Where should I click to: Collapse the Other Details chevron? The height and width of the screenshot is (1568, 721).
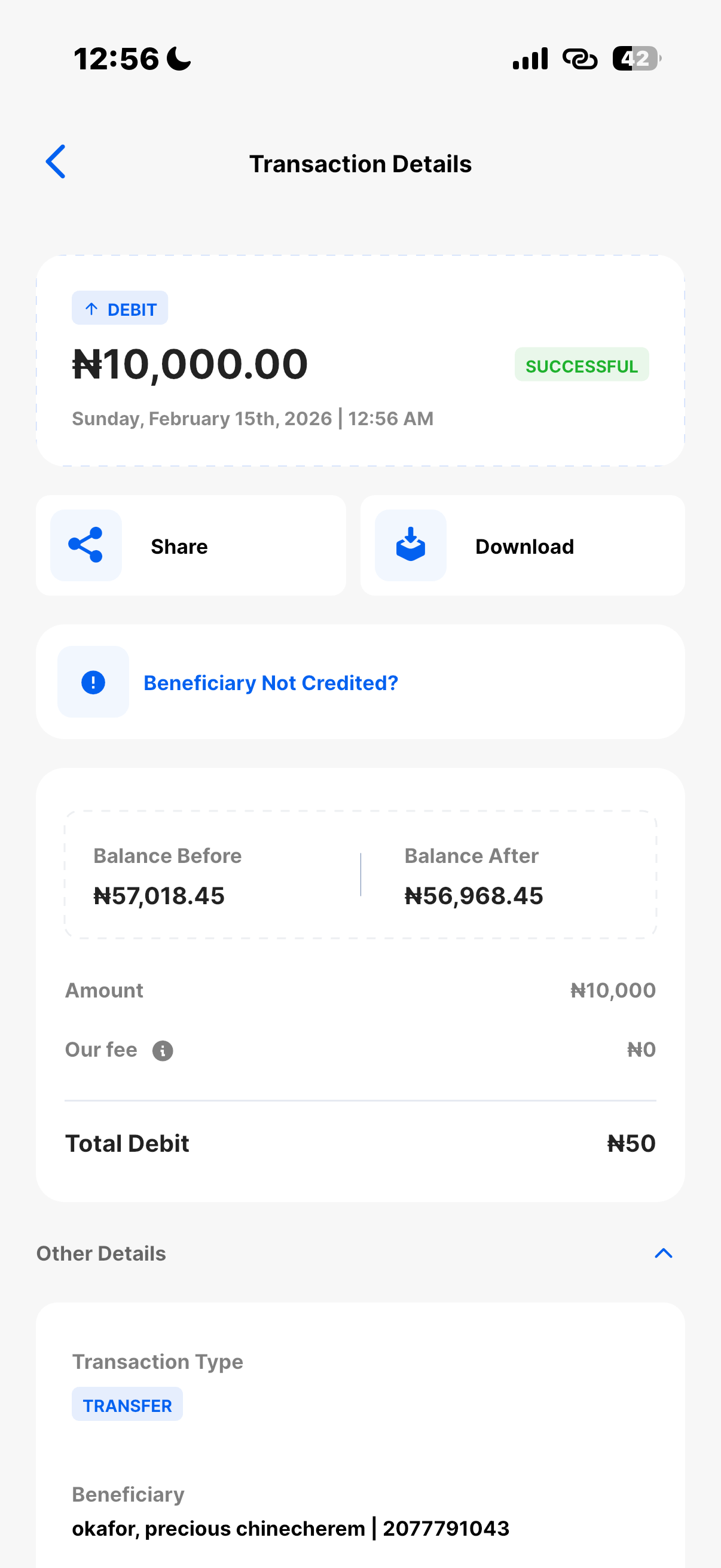click(x=663, y=1253)
